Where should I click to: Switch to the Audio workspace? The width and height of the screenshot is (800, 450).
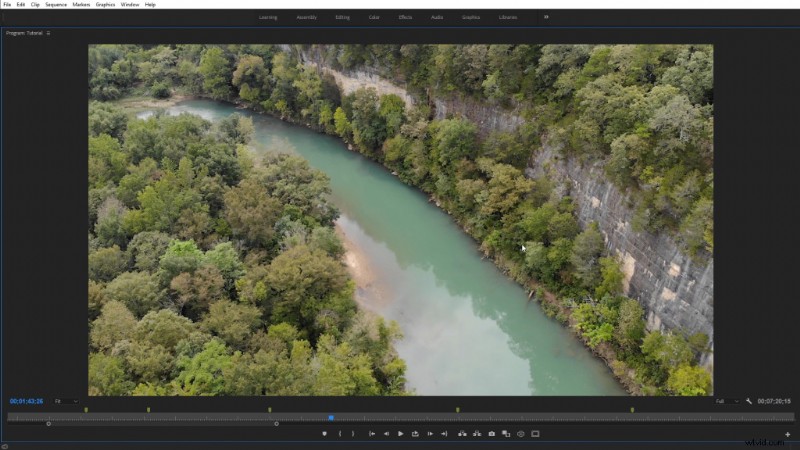437,17
